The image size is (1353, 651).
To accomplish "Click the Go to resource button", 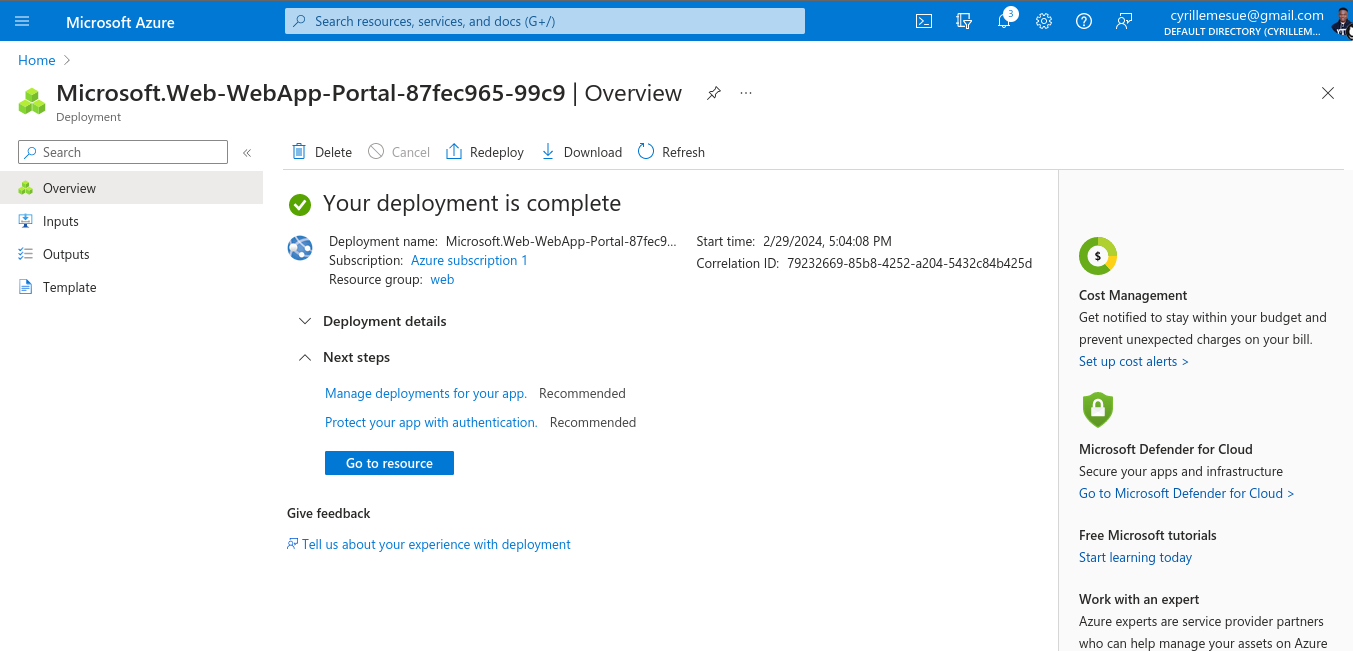I will [x=389, y=463].
